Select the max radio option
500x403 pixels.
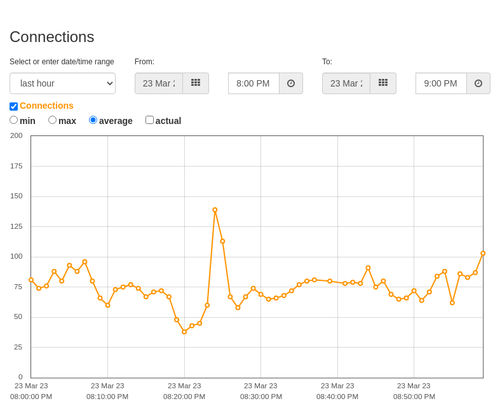point(52,120)
